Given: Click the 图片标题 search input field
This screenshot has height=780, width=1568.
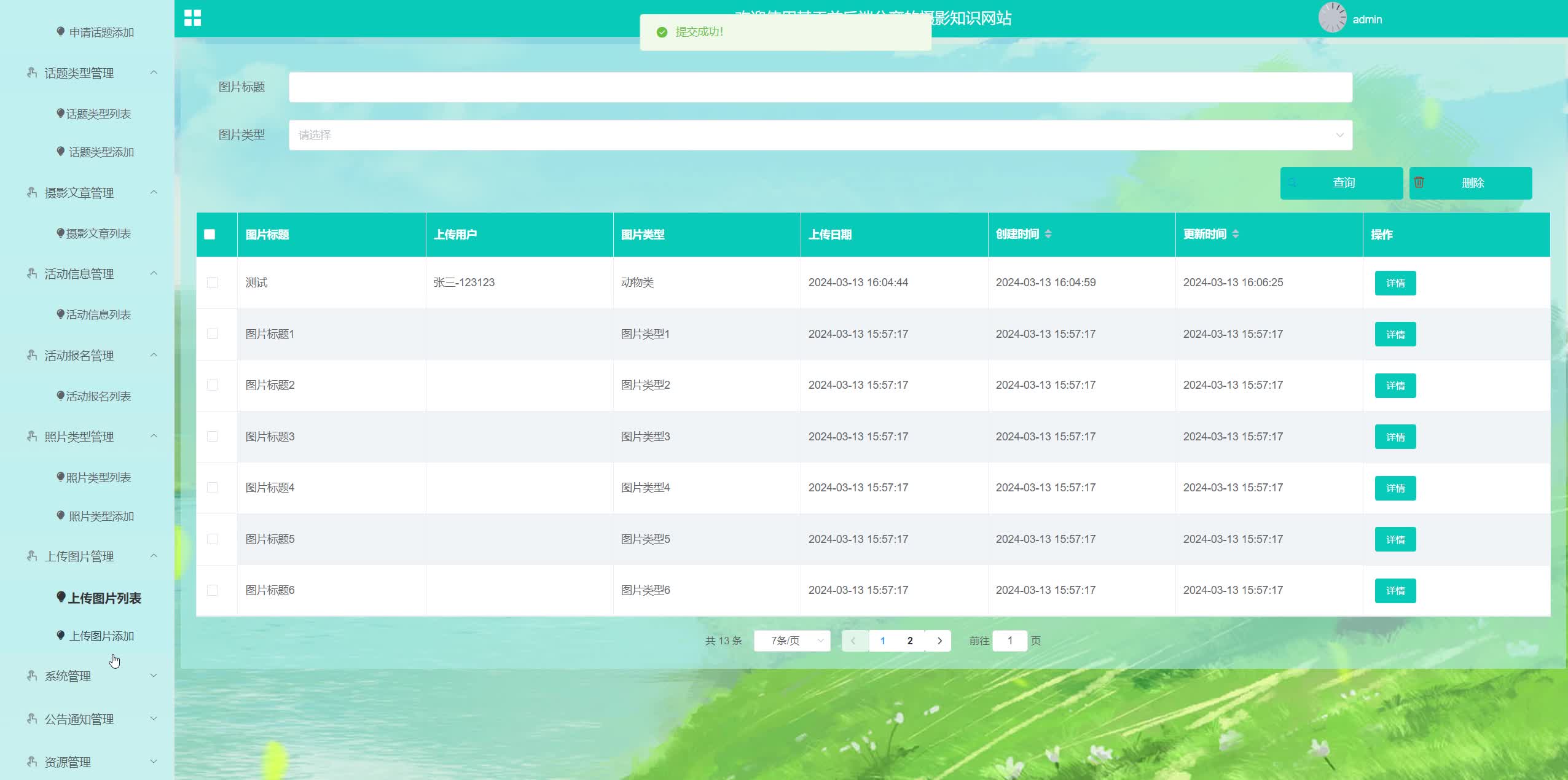Looking at the screenshot, I should coord(820,87).
